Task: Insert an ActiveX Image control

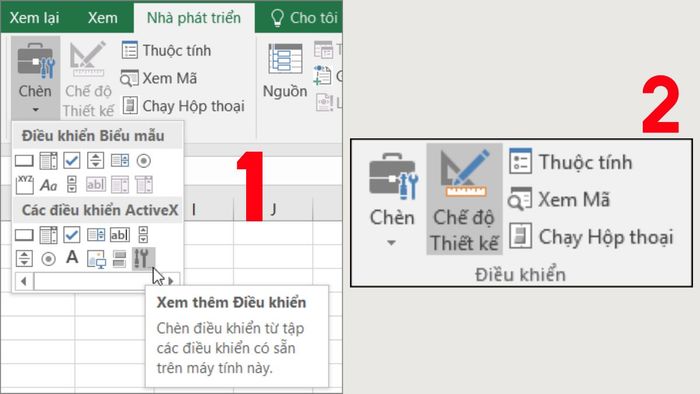Action: (96, 259)
